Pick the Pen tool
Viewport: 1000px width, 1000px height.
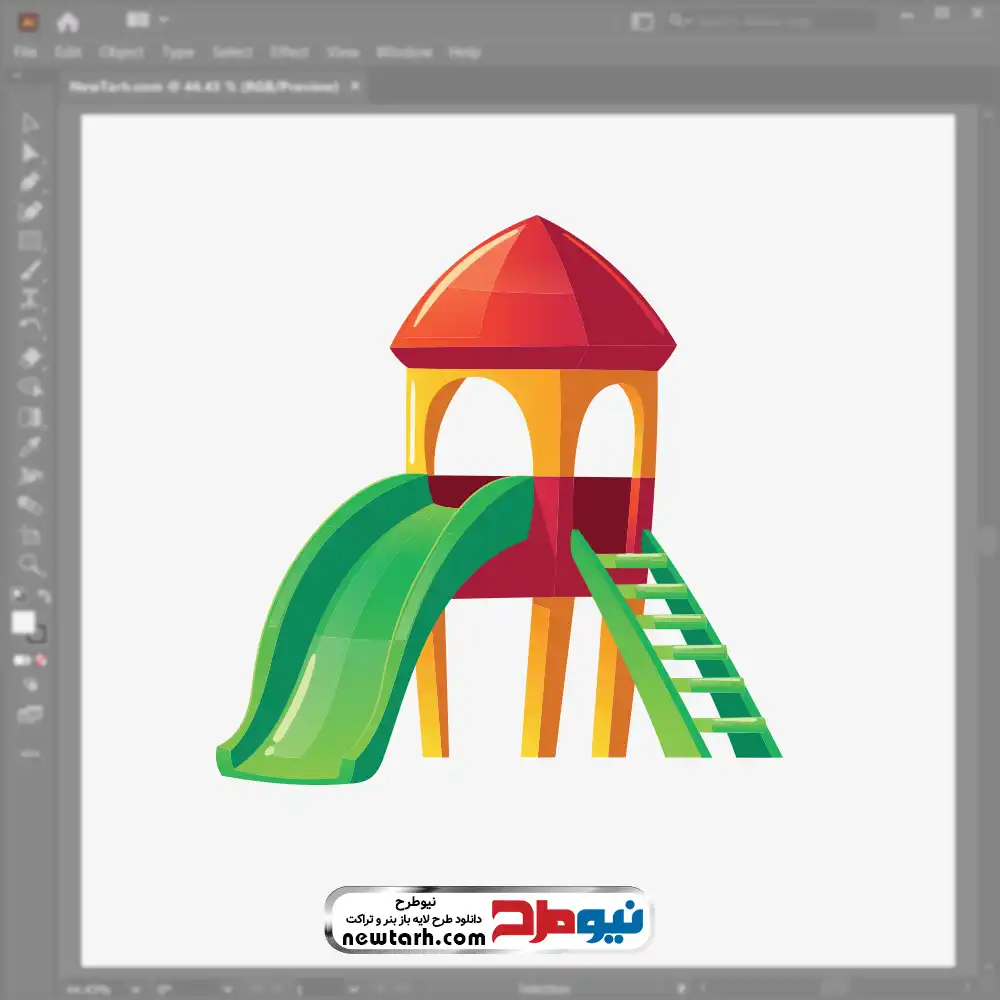(30, 182)
